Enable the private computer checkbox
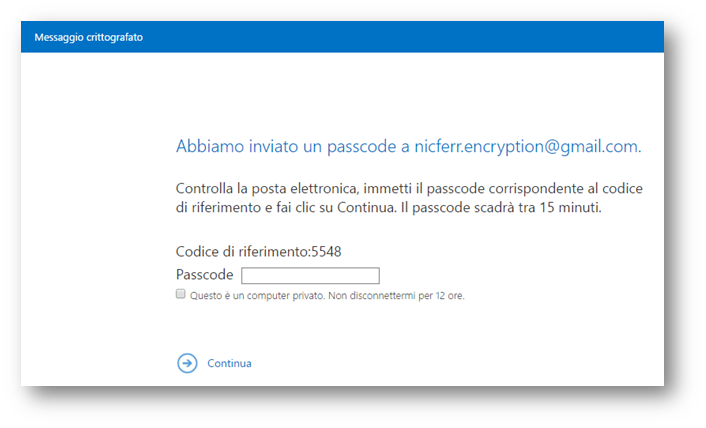The width and height of the screenshot is (706, 428). [180, 295]
